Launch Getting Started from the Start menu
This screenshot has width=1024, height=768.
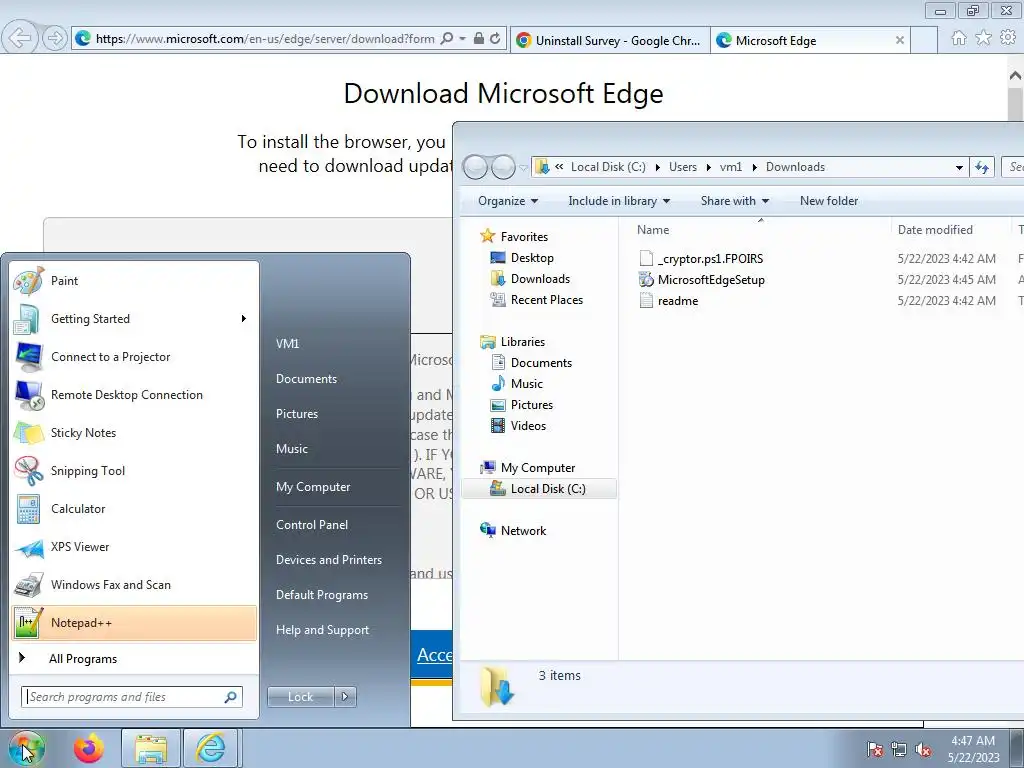click(x=134, y=319)
